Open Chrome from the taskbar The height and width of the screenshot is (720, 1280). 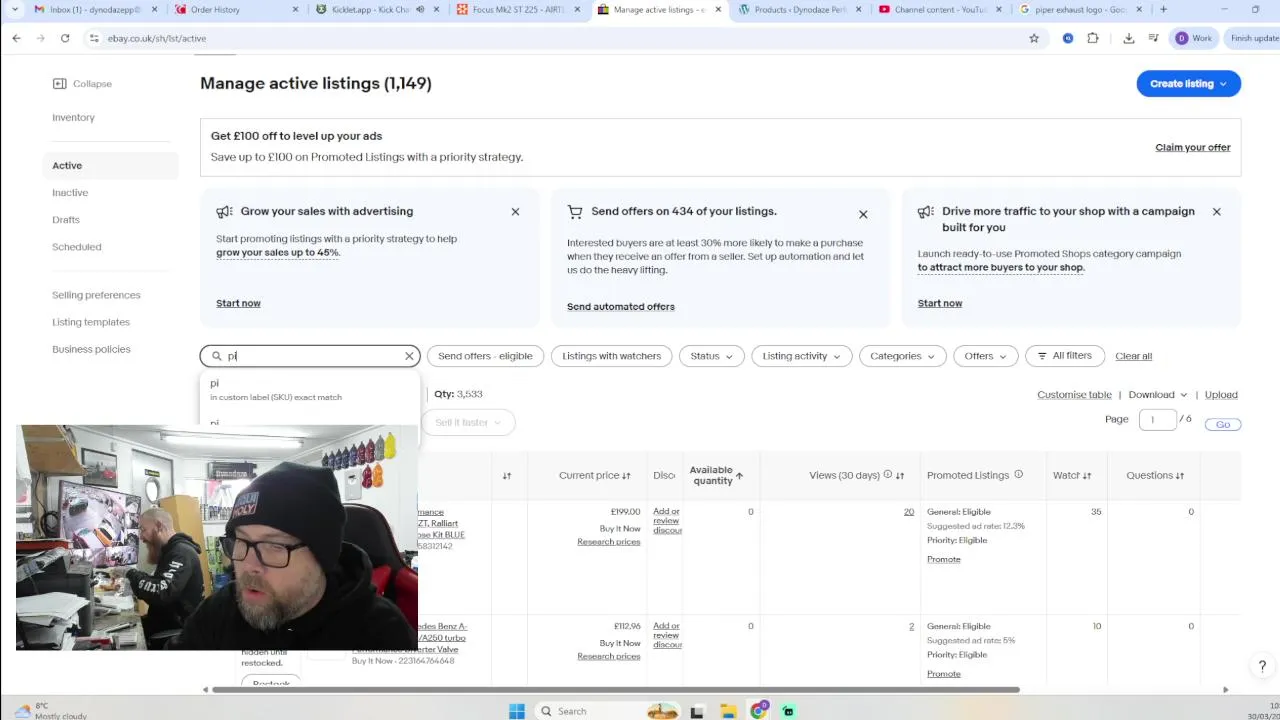pos(759,711)
